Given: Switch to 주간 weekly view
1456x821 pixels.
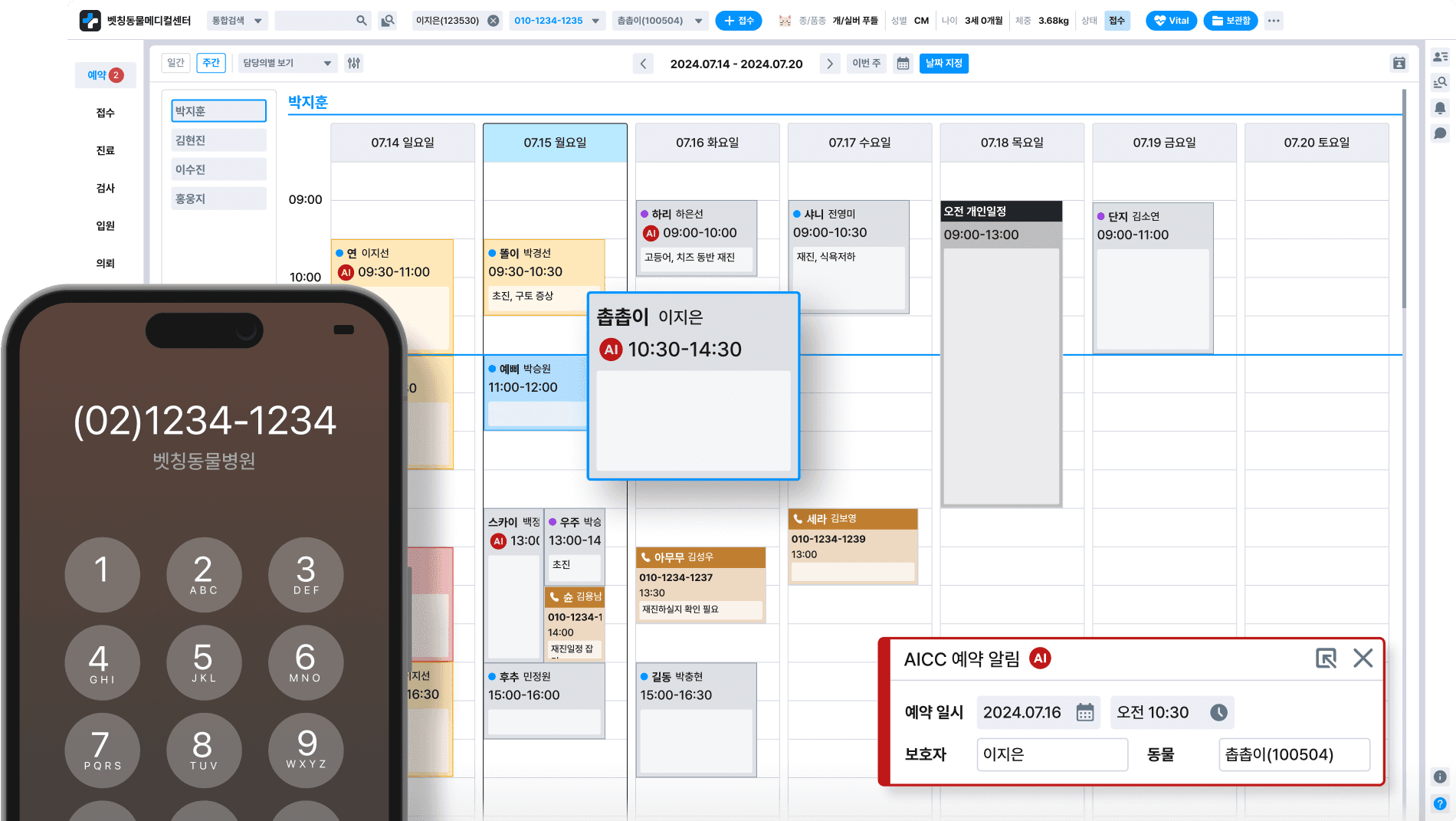Looking at the screenshot, I should pos(212,63).
